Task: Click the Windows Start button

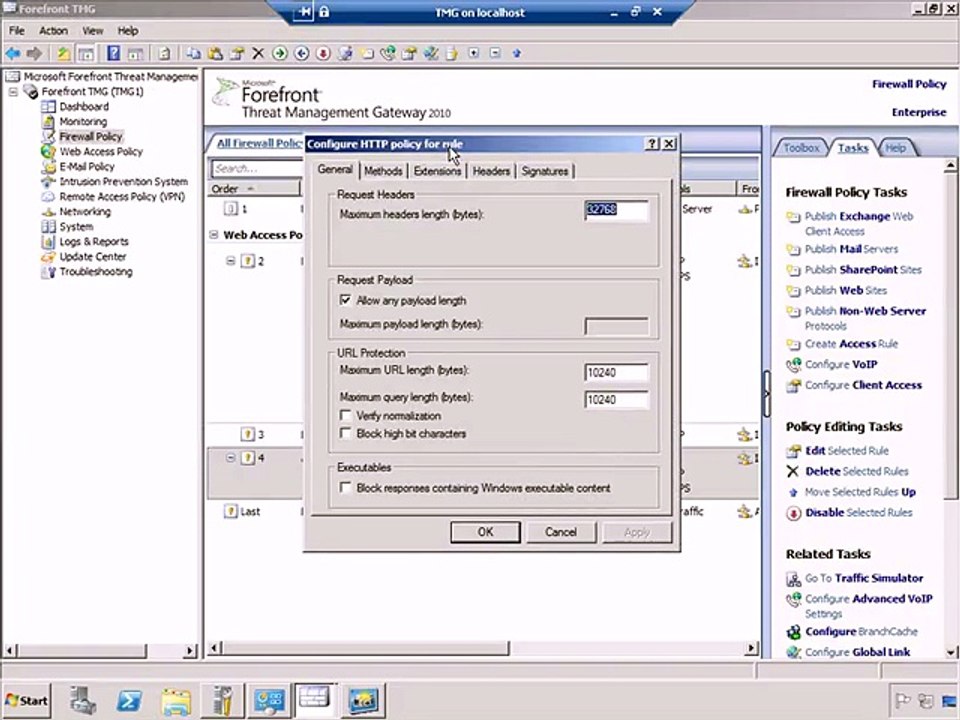Action: click(x=26, y=700)
